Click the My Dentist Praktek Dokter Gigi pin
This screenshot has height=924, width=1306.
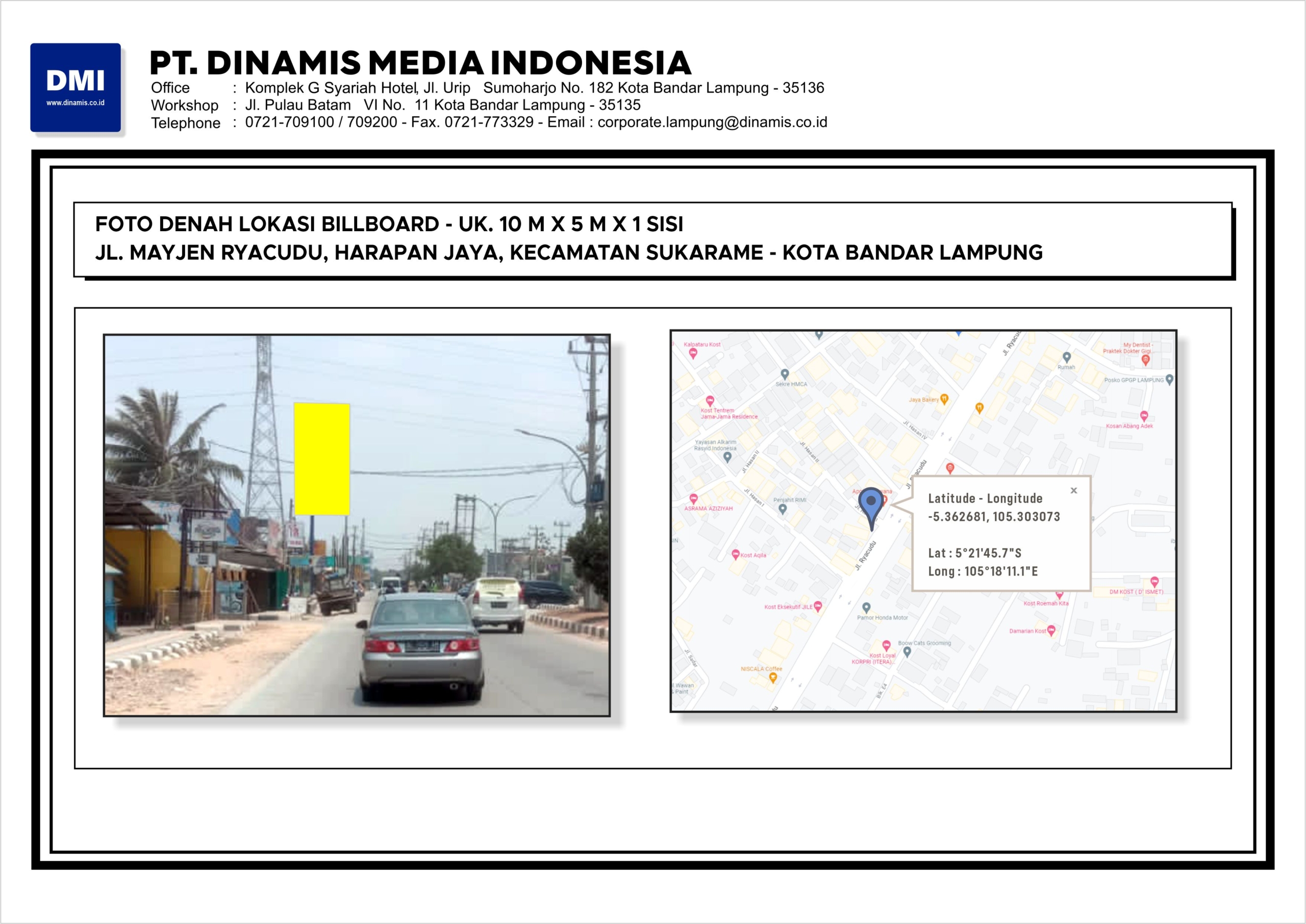[x=1146, y=360]
